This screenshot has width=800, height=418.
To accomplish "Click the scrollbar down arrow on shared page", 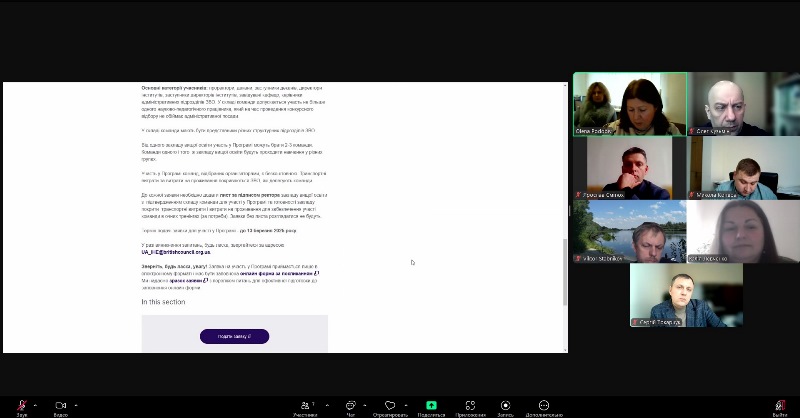I will click(565, 350).
